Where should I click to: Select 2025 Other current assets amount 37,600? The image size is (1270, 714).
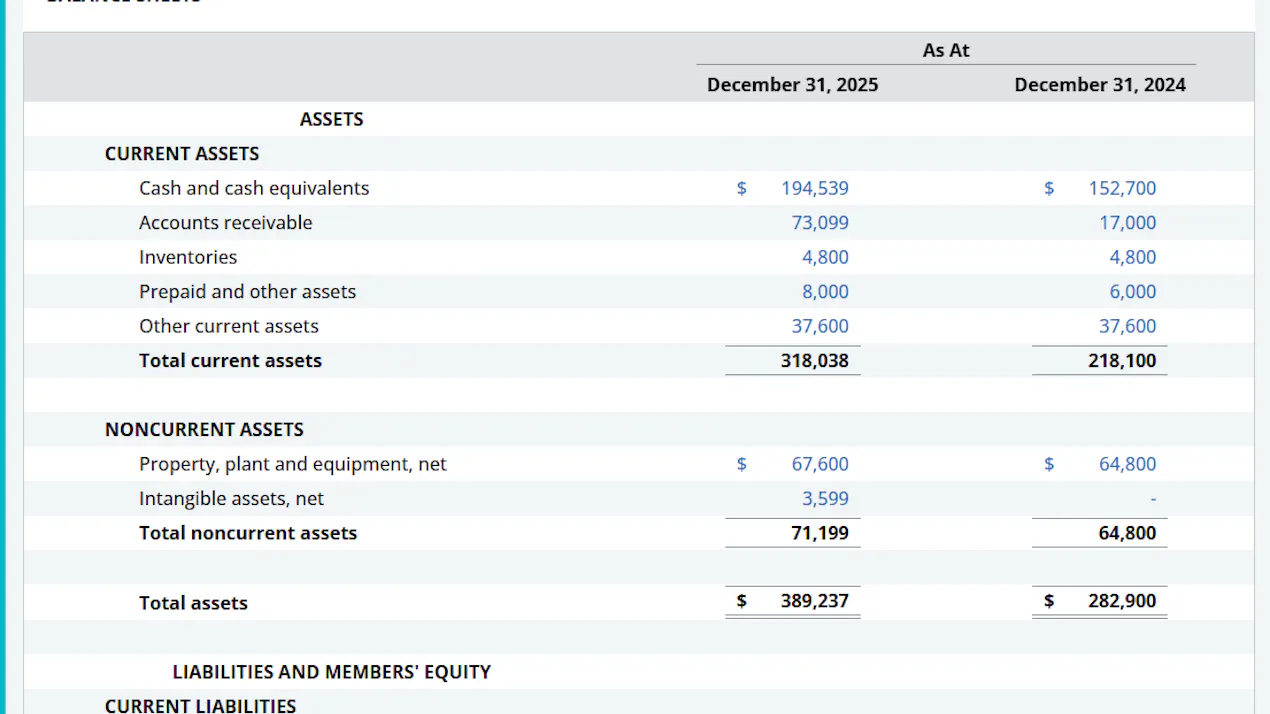(820, 326)
